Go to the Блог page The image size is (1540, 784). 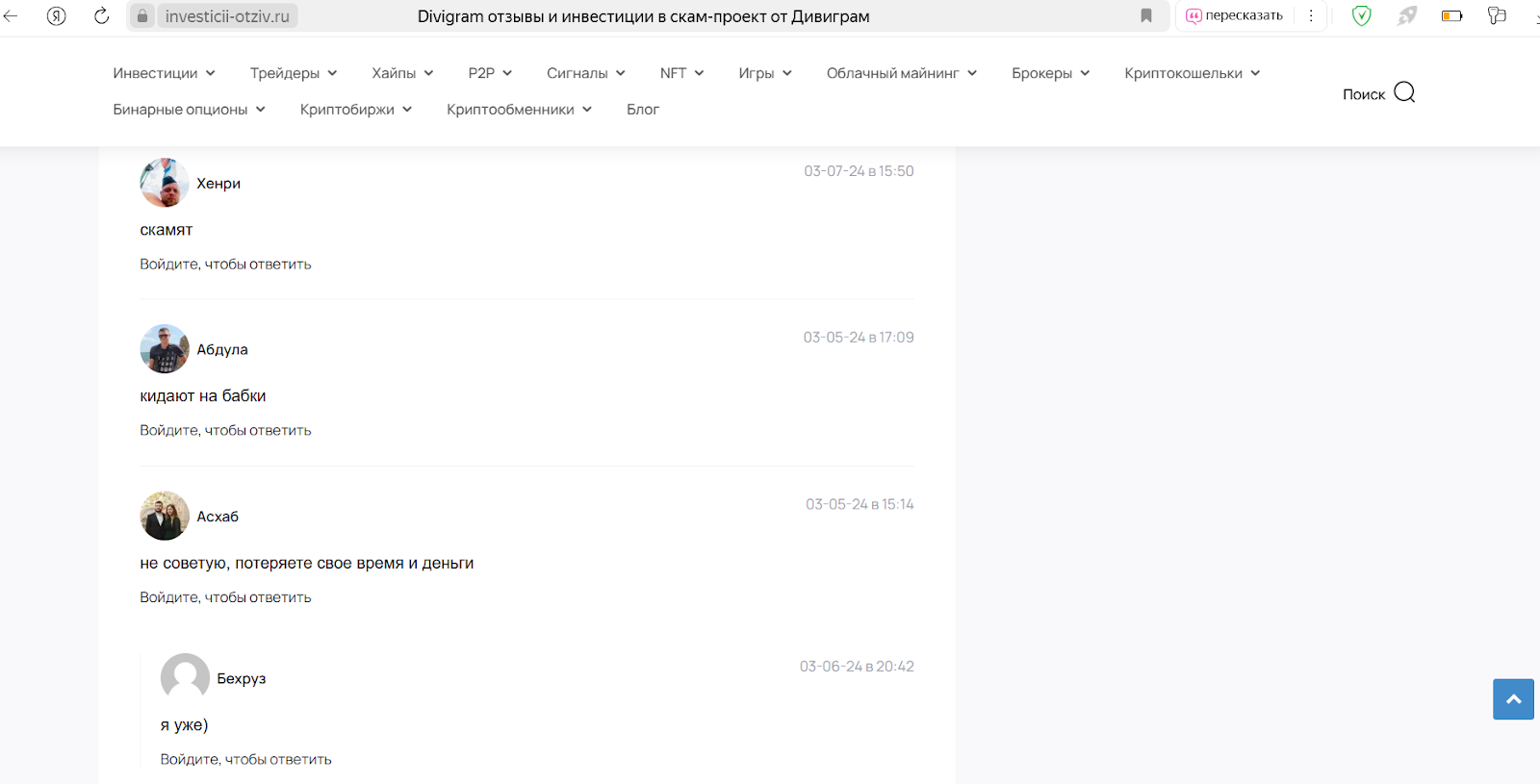(643, 110)
